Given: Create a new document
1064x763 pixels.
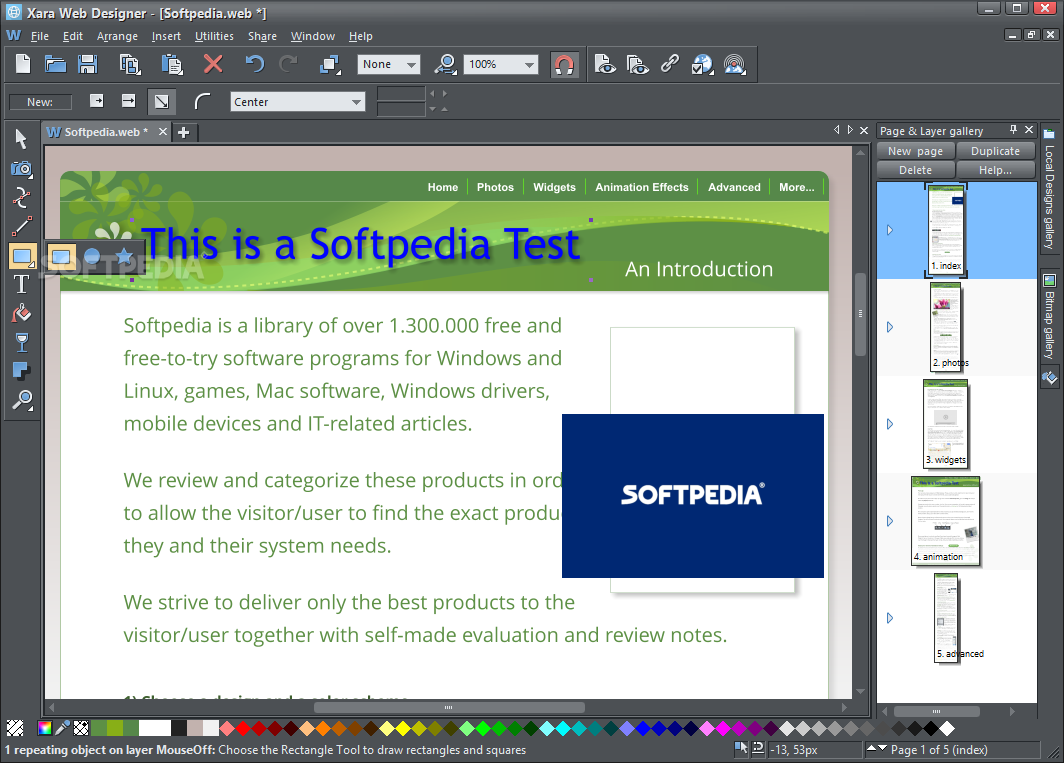Looking at the screenshot, I should coord(23,64).
